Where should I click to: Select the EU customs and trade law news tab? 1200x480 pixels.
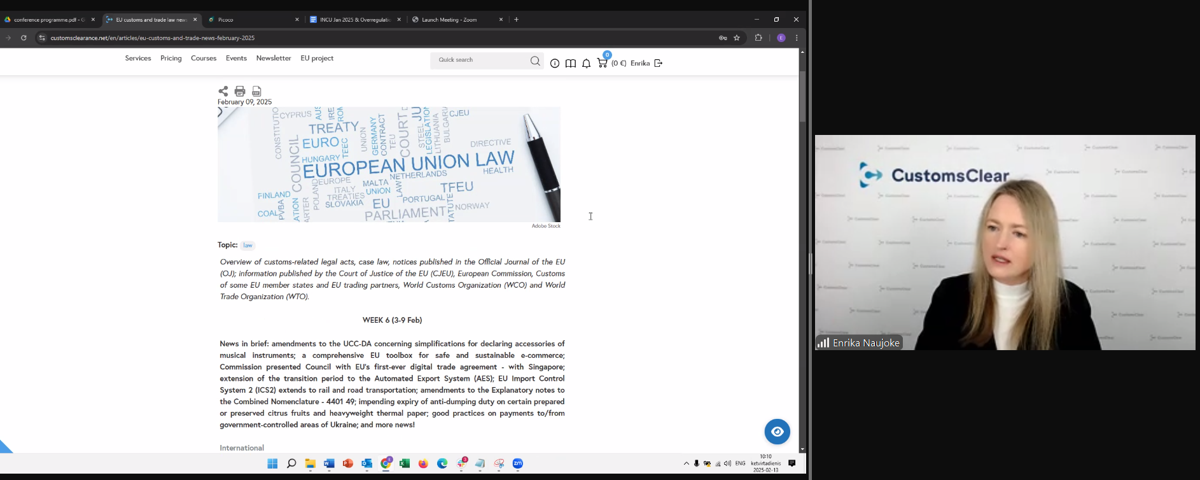(x=150, y=19)
